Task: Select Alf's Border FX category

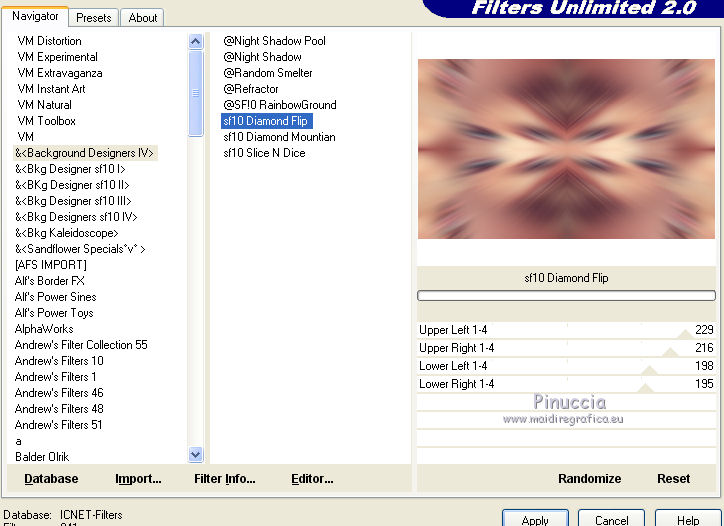Action: click(49, 281)
